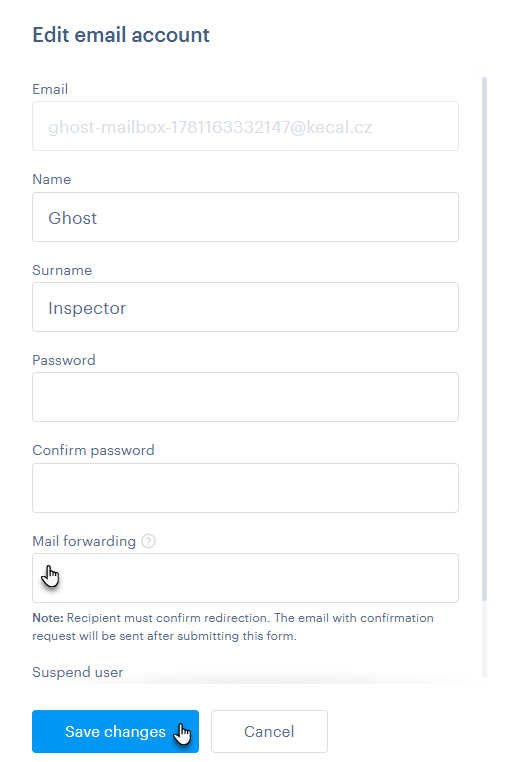Click the Surname field label
510x762 pixels.
(x=62, y=270)
